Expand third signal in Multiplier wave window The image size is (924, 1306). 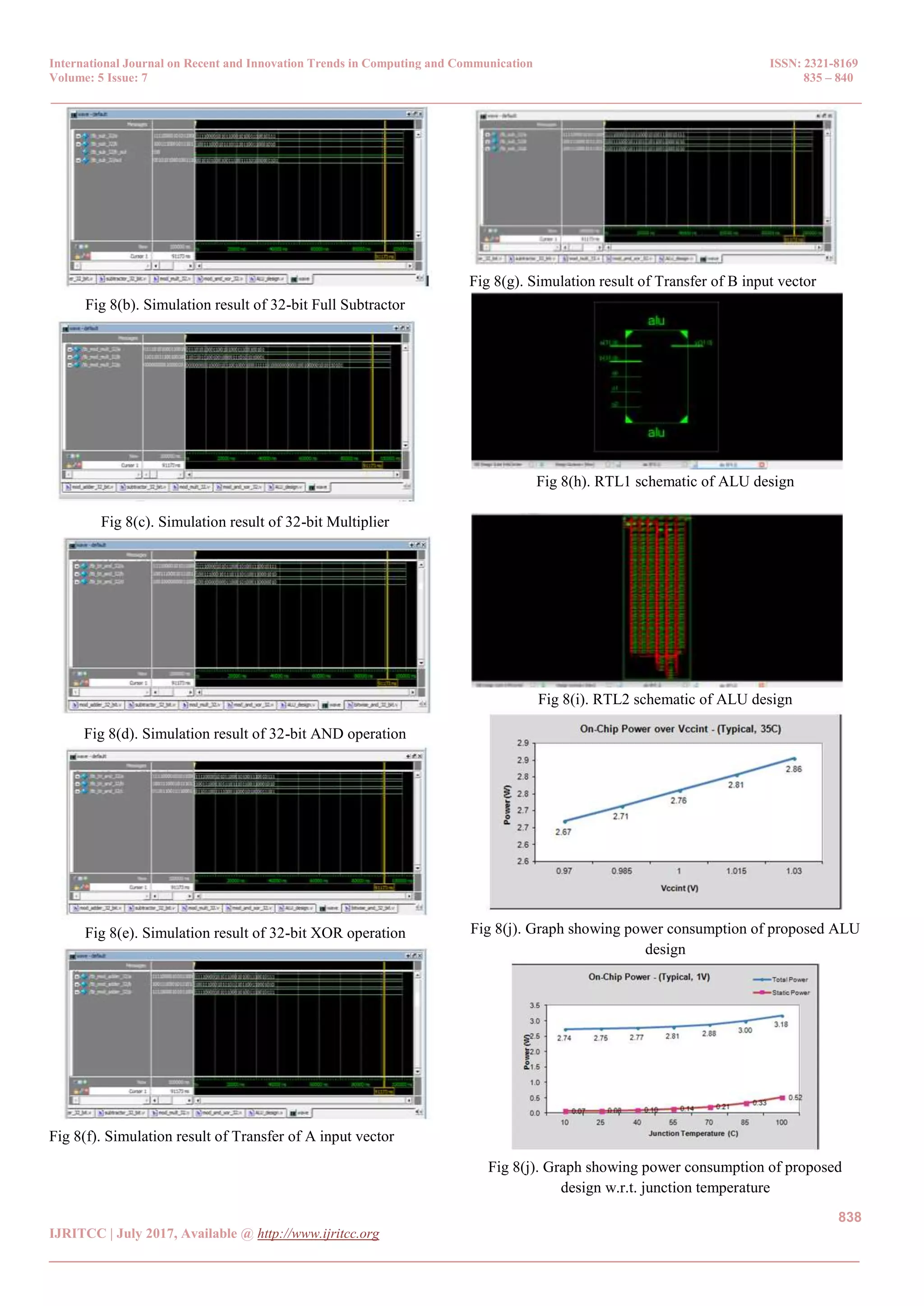click(x=70, y=365)
